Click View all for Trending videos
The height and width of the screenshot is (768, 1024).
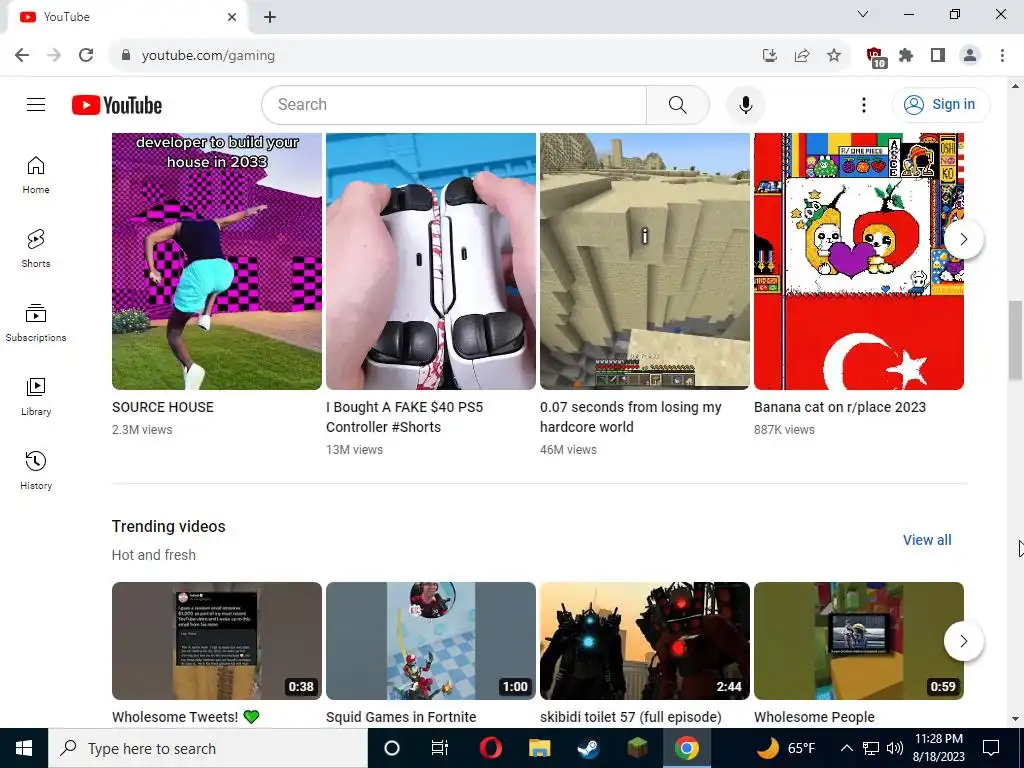click(927, 540)
